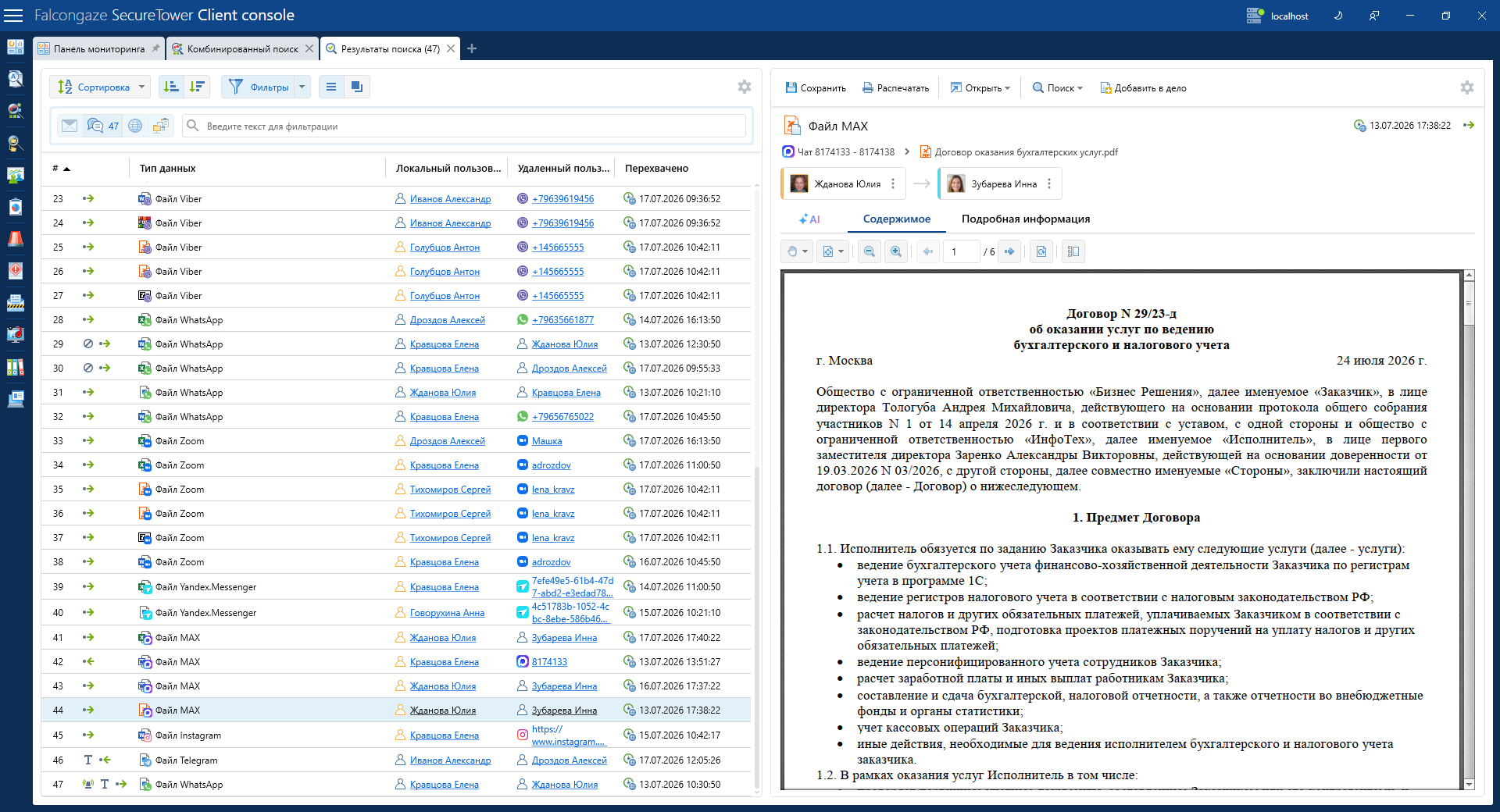Open Дроздов Алексей link in row 28

447,320
